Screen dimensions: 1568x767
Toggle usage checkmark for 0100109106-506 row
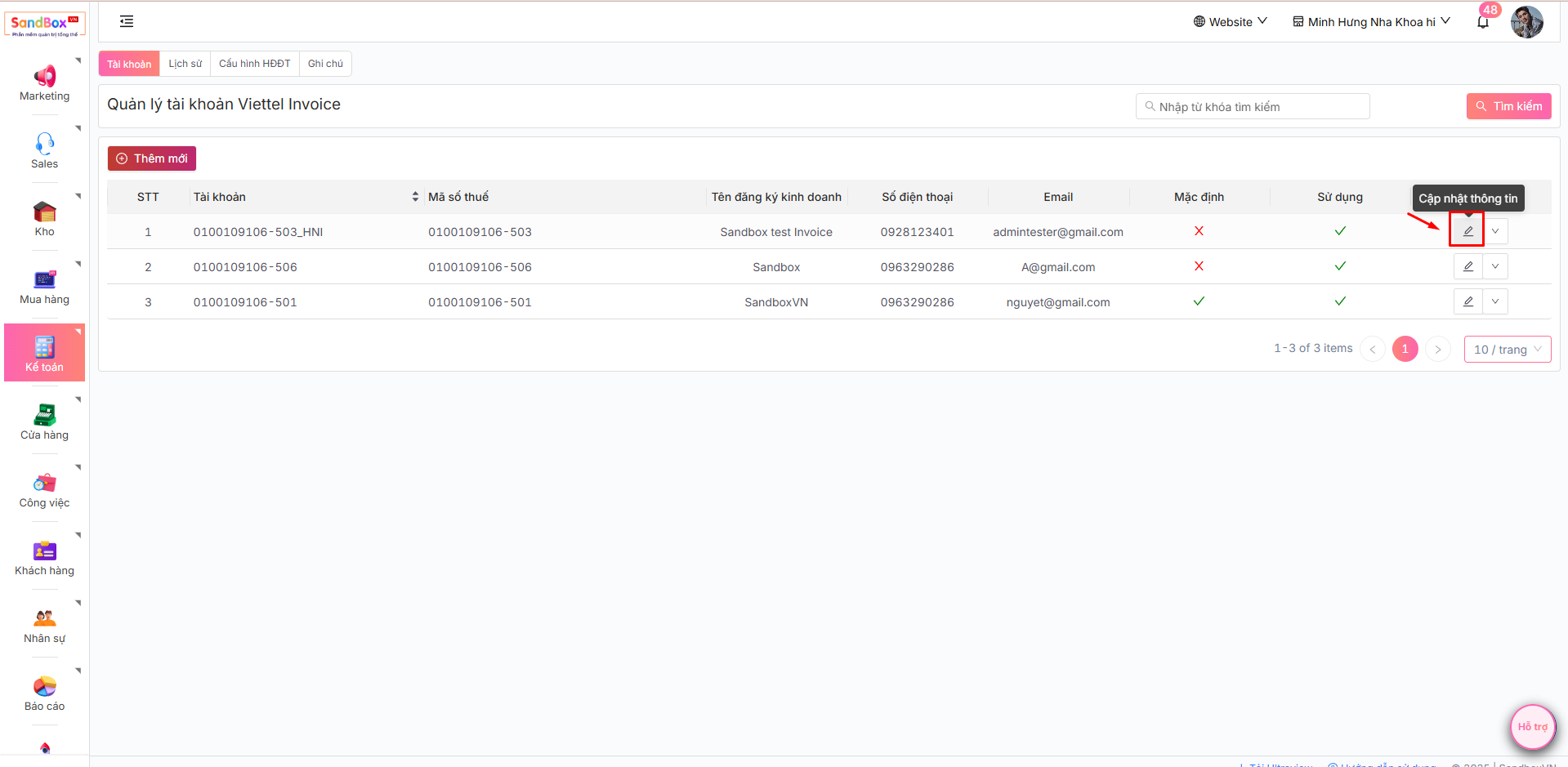[1340, 266]
